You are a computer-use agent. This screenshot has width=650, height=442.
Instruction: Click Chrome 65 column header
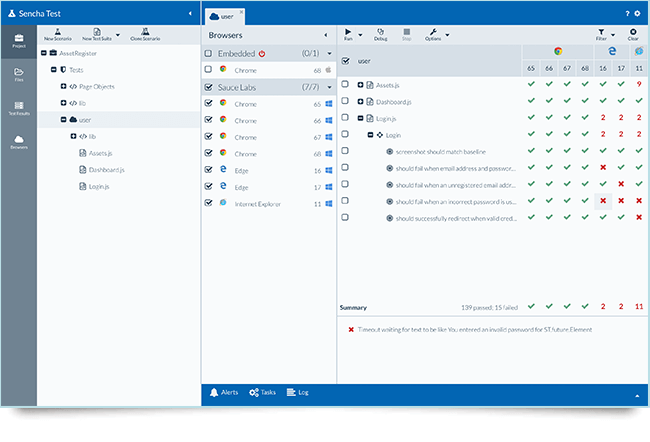point(531,68)
